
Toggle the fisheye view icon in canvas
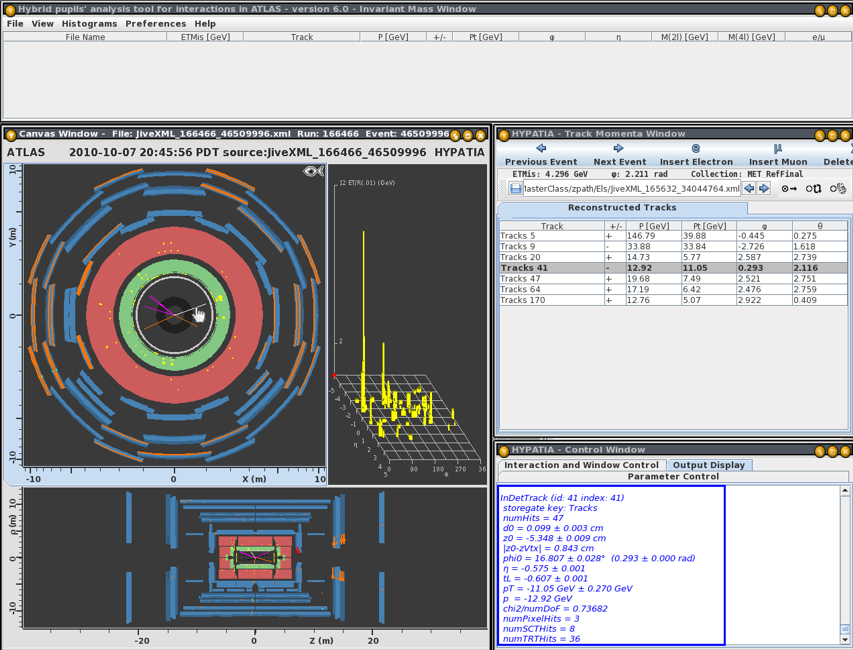(314, 172)
